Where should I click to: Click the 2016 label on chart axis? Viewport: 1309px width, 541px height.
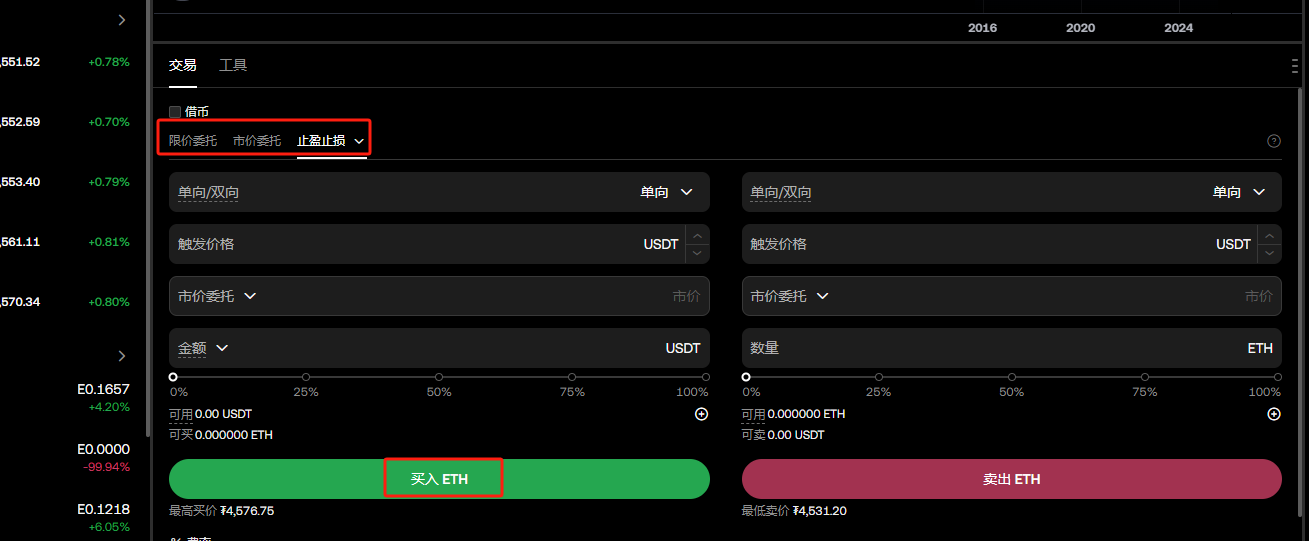(982, 28)
